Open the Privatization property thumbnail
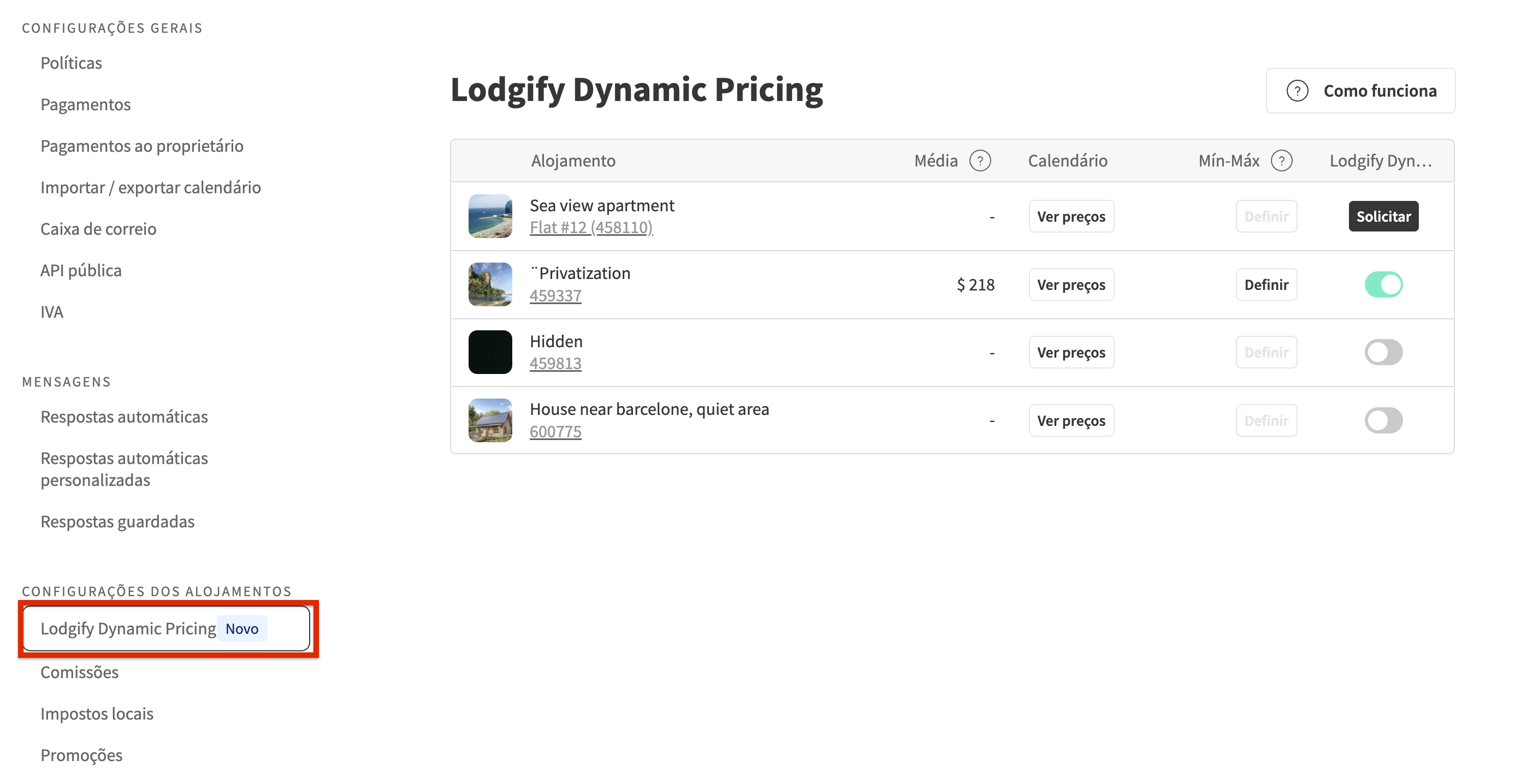The height and width of the screenshot is (784, 1539). (490, 284)
